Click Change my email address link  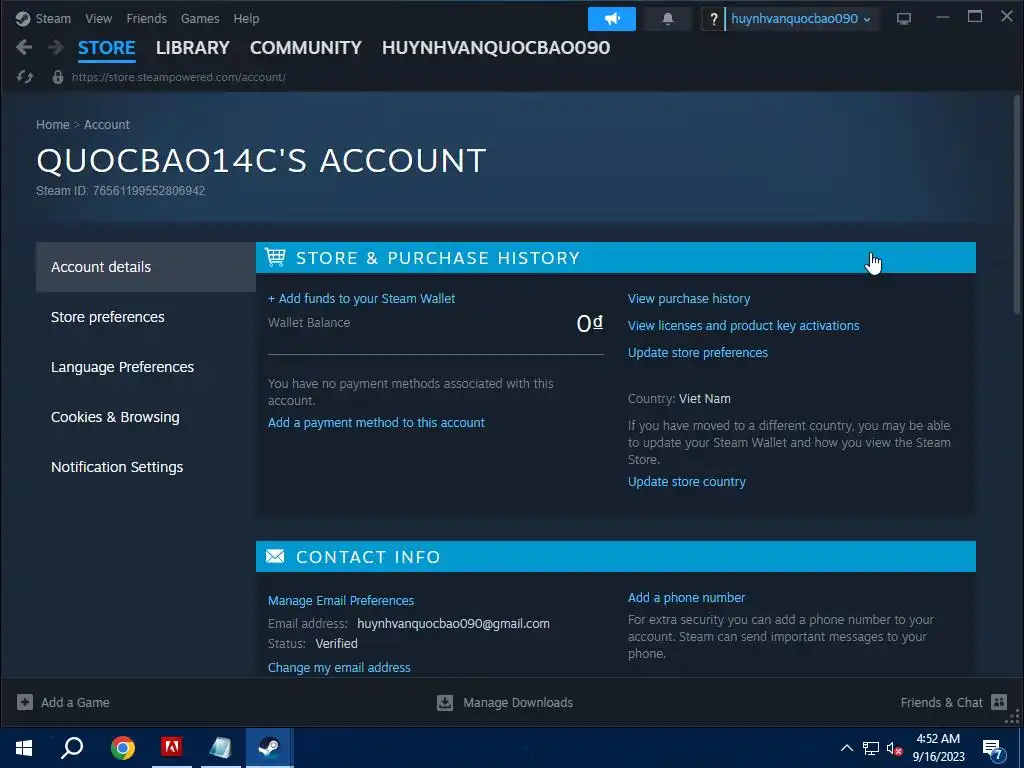tap(339, 667)
